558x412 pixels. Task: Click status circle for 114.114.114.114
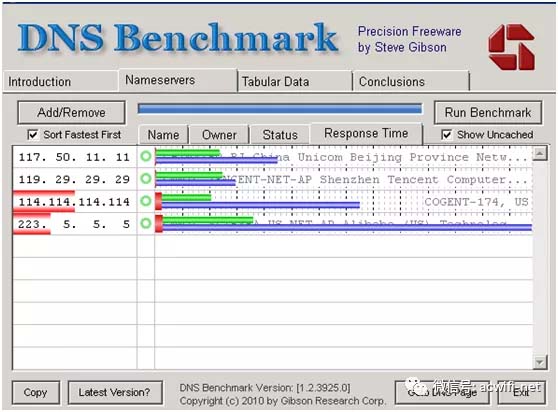tap(146, 201)
